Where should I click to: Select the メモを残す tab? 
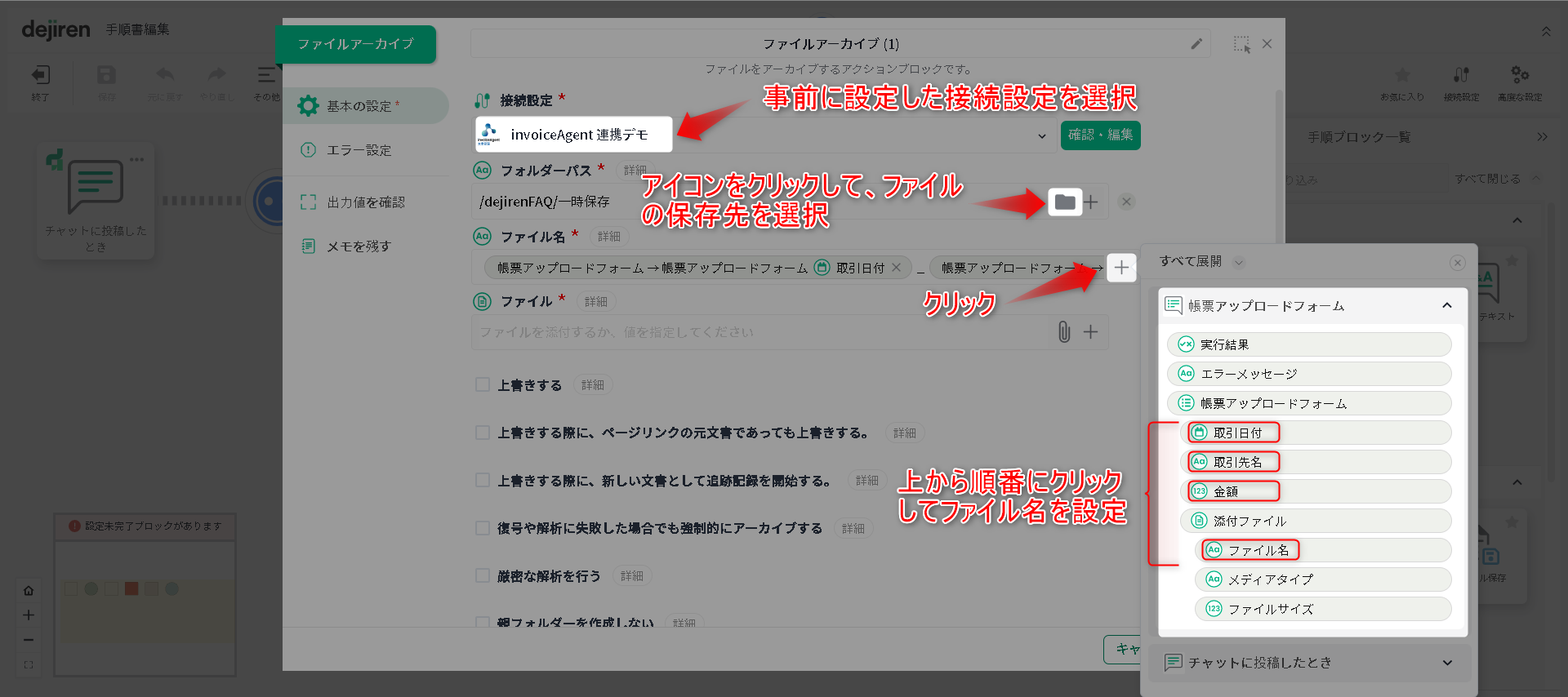pyautogui.click(x=366, y=246)
